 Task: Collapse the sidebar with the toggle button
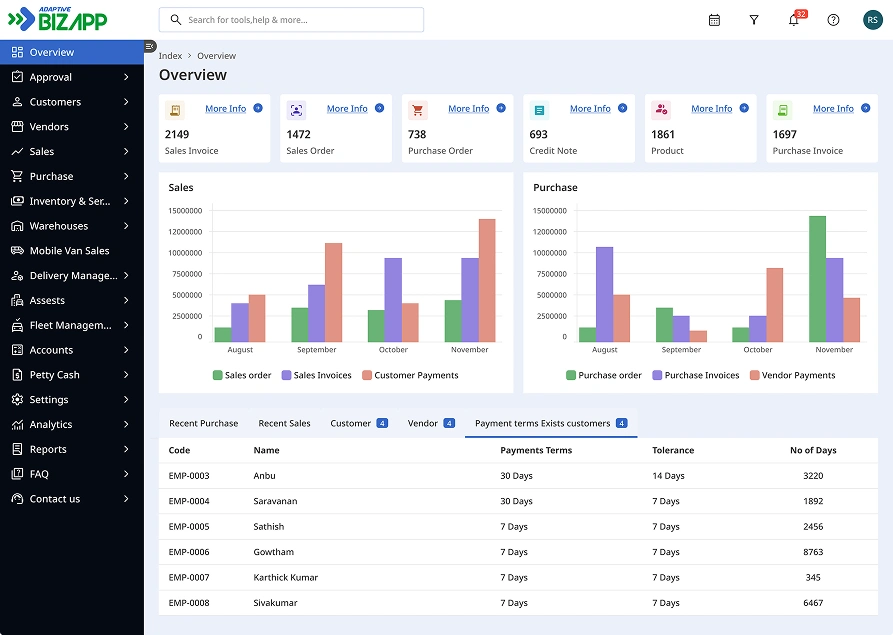pos(150,46)
